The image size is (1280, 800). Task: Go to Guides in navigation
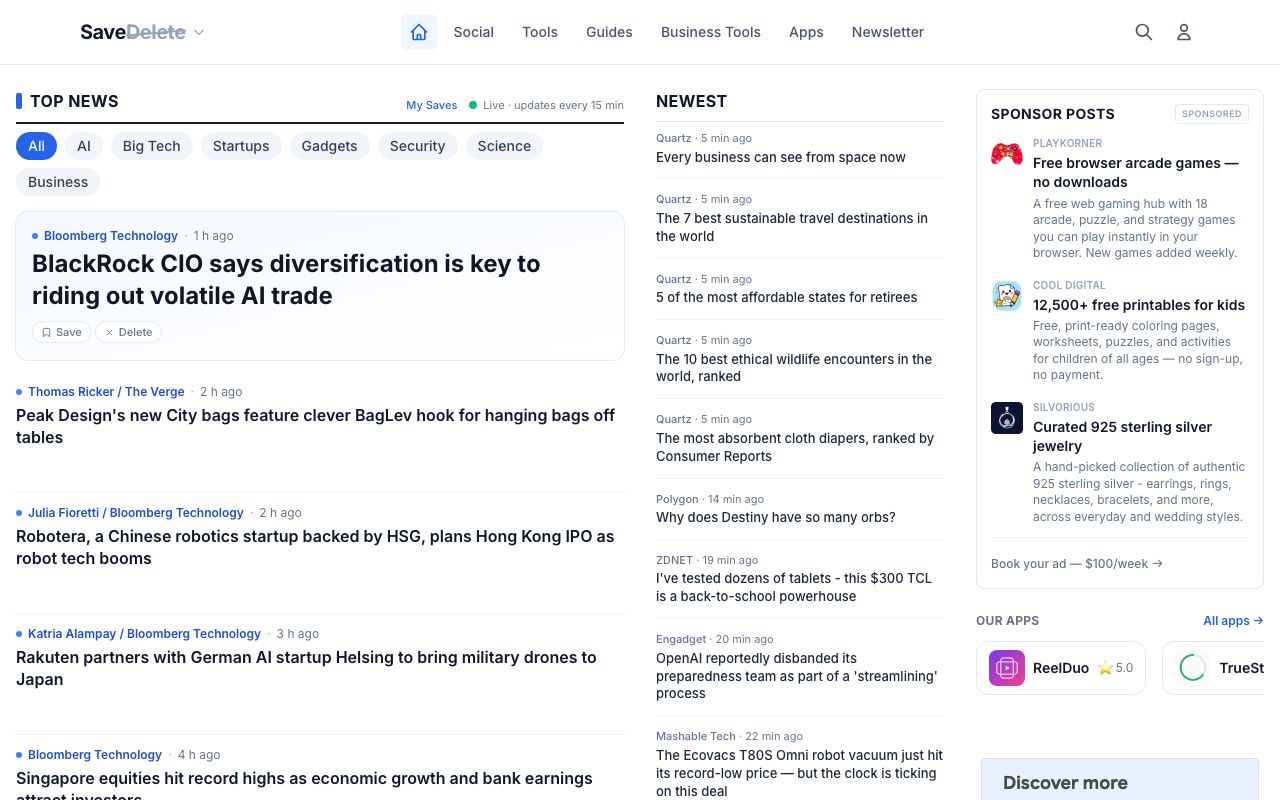point(609,32)
